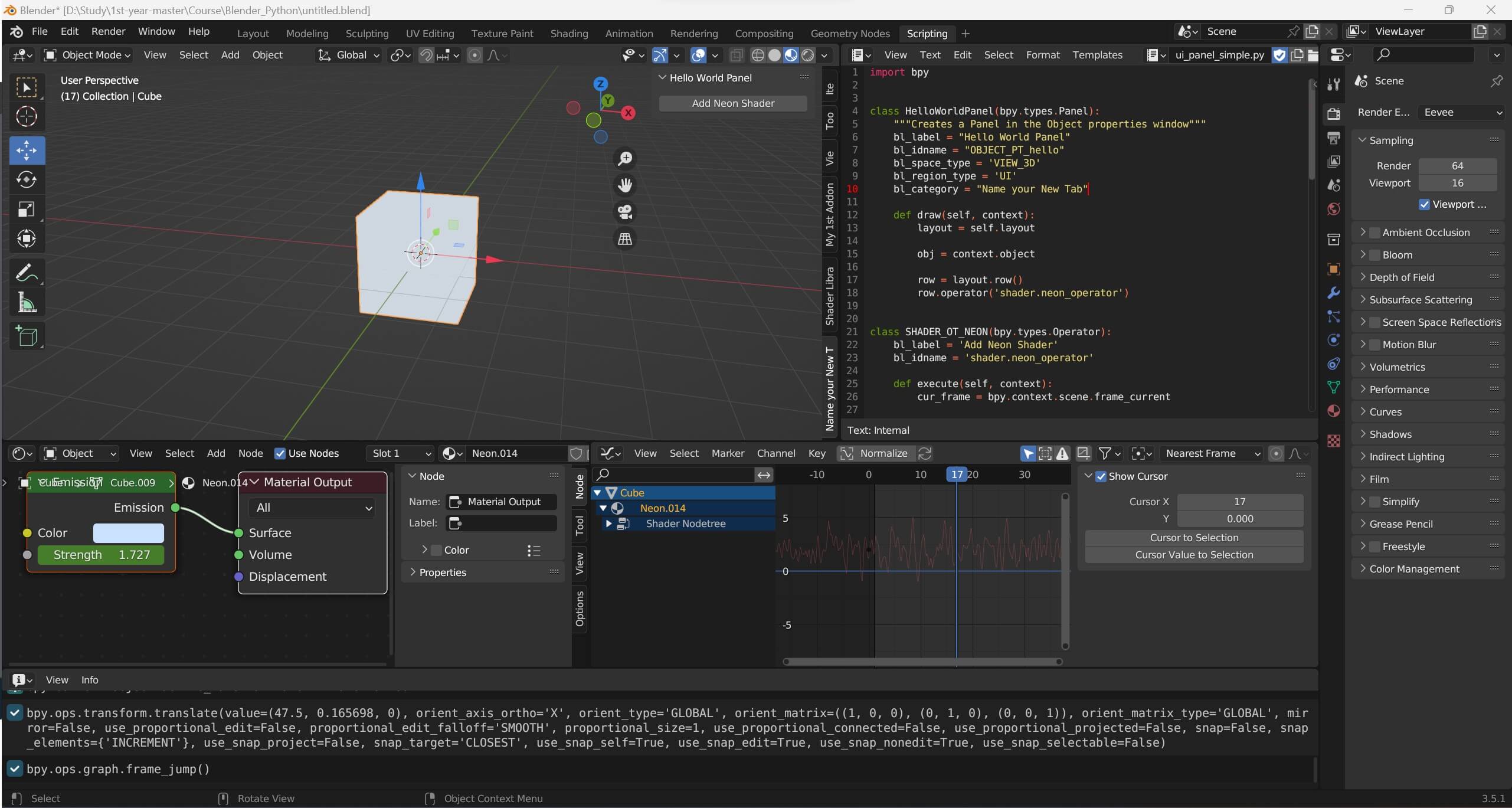The width and height of the screenshot is (1512, 808).
Task: Uncheck the Use Nodes checkbox
Action: [280, 453]
